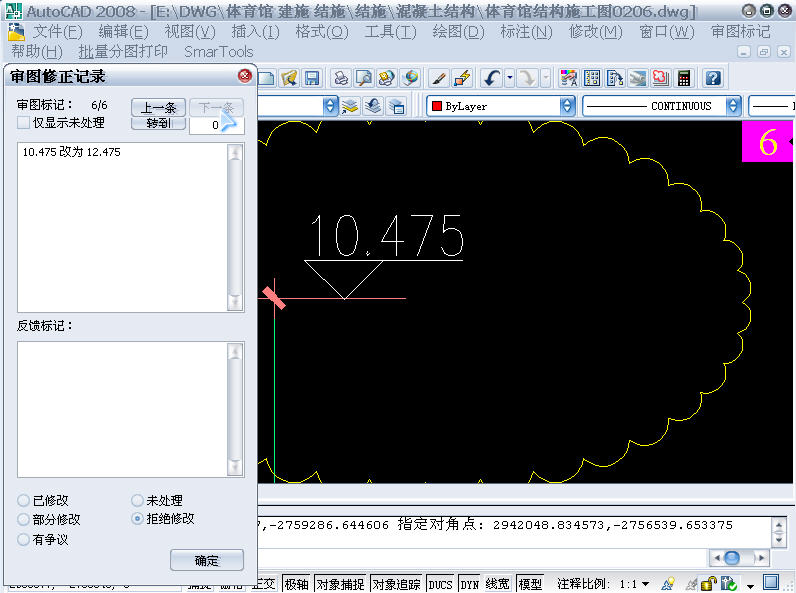Viewport: 796px width, 593px height.
Task: Open the Sheet Set Manager icon
Action: pos(638,78)
